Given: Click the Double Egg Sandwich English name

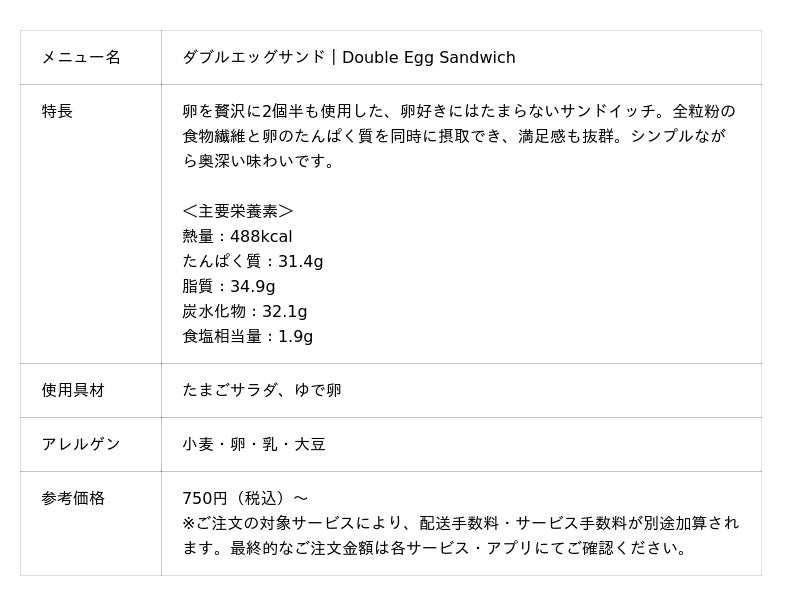Looking at the screenshot, I should (429, 58).
